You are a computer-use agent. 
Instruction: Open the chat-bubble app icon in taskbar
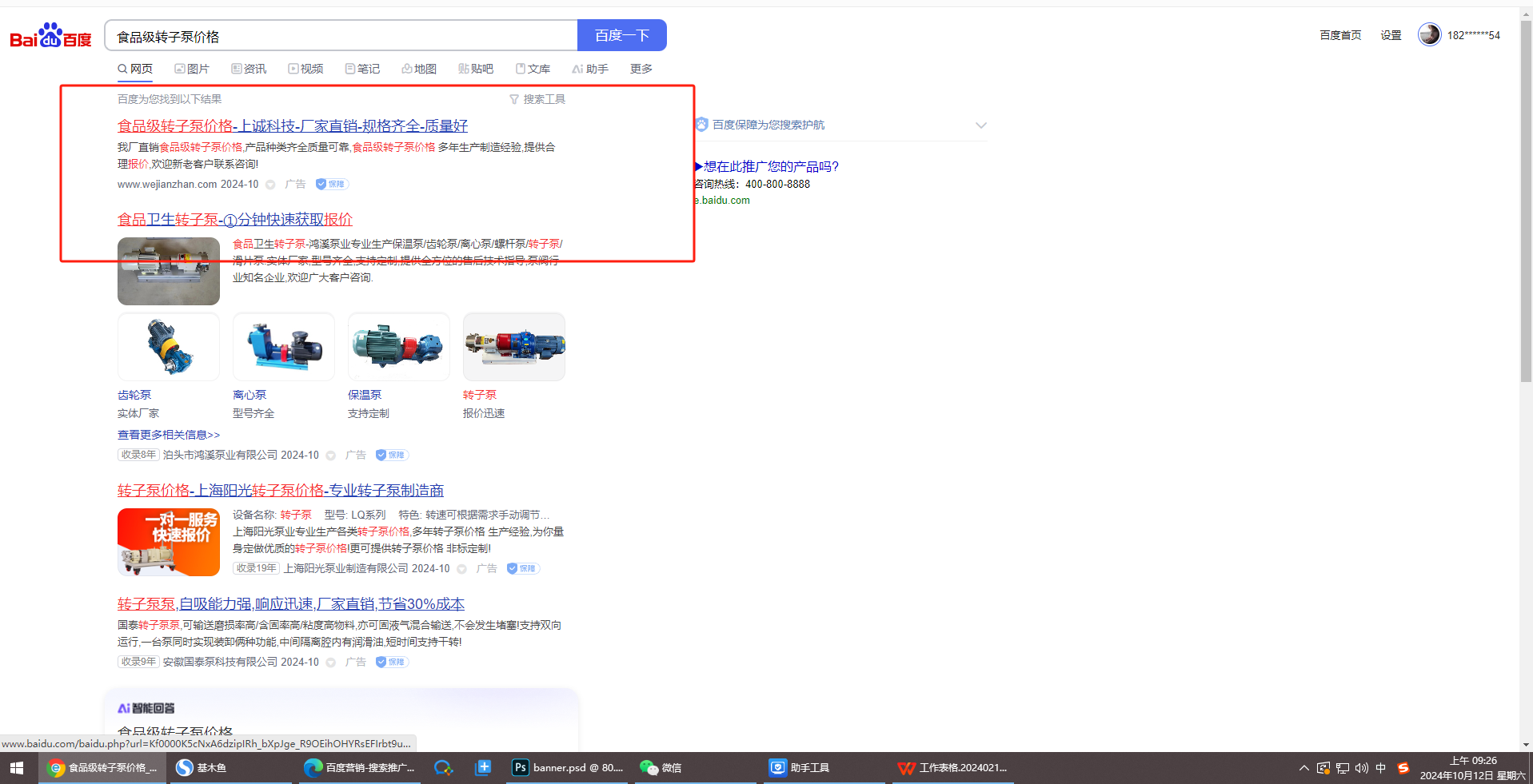click(x=443, y=768)
